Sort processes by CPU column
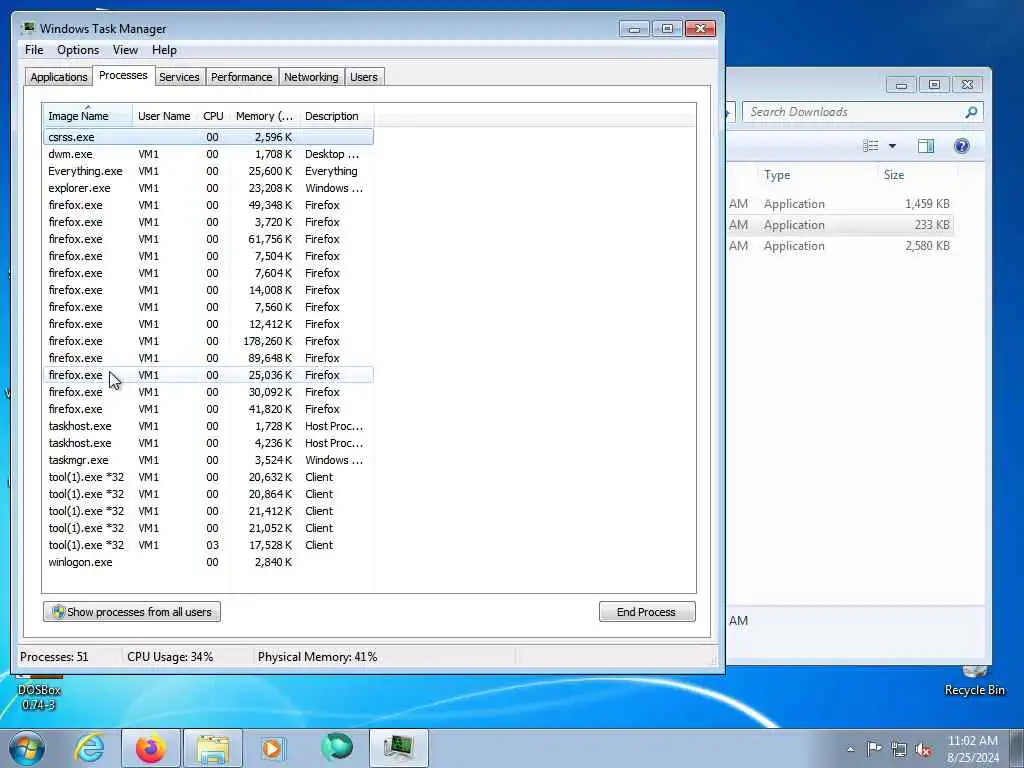This screenshot has width=1024, height=768. pyautogui.click(x=213, y=116)
